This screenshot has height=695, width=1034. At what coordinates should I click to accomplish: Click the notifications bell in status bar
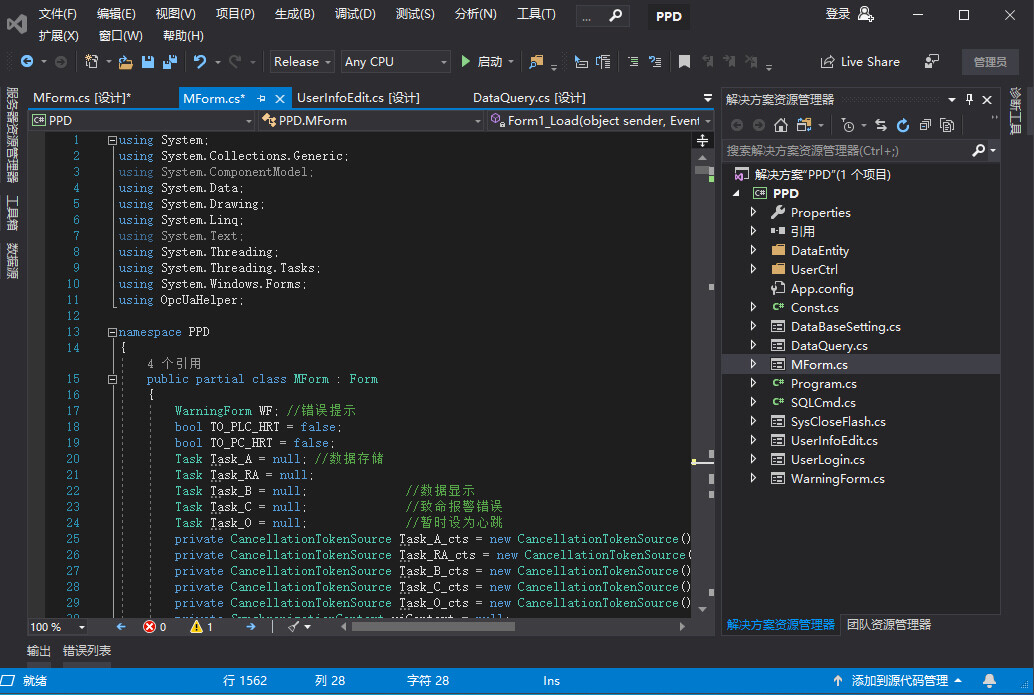point(989,680)
